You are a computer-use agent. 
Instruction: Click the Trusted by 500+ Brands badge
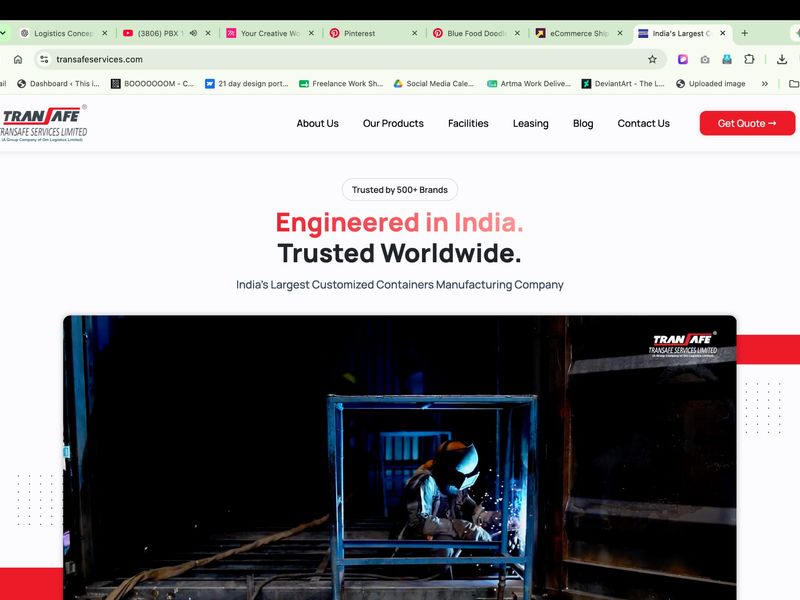(399, 190)
